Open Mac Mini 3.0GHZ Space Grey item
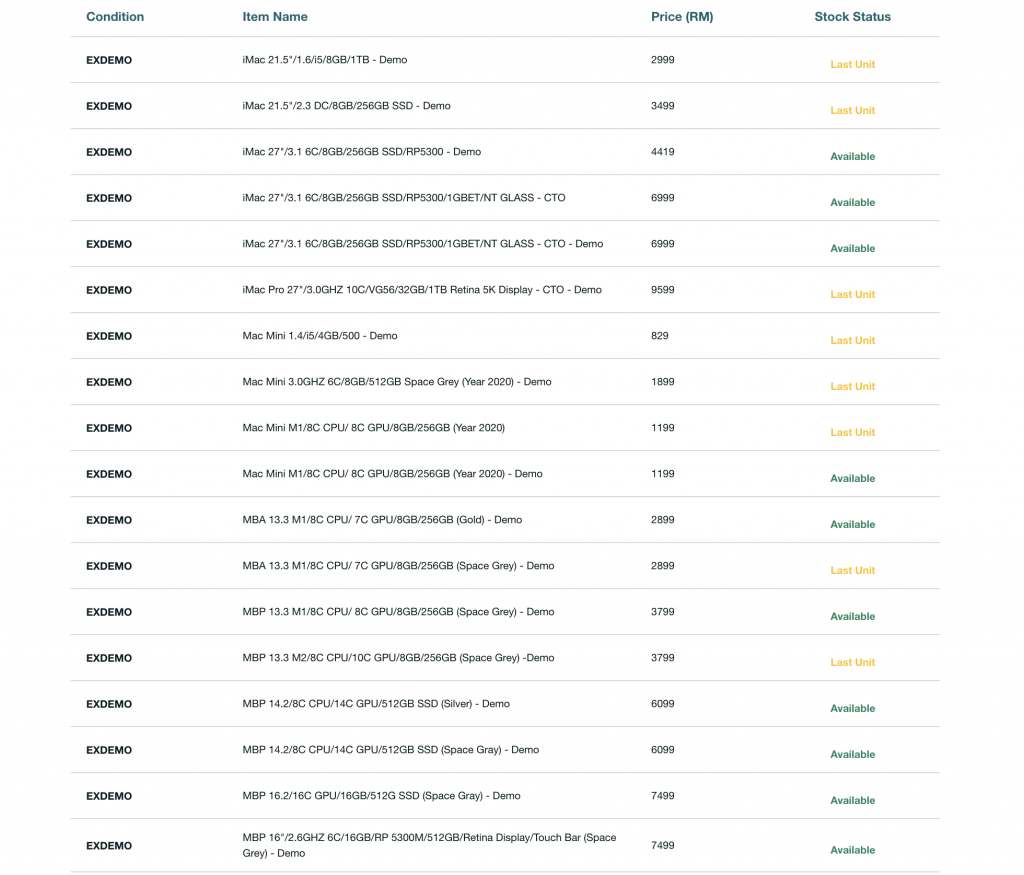 click(x=397, y=382)
